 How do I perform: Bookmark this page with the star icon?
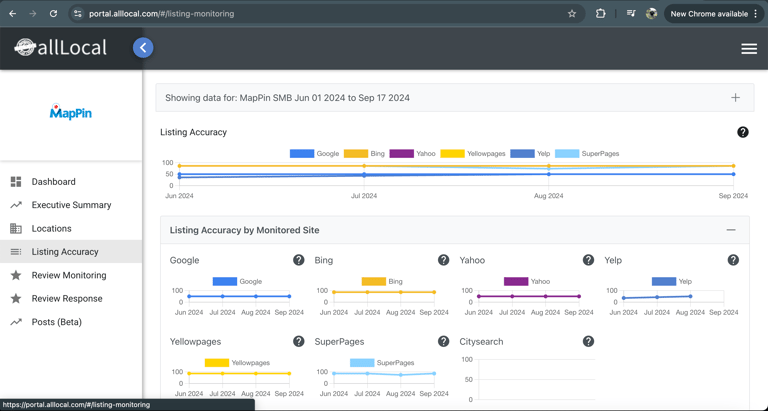click(x=572, y=14)
